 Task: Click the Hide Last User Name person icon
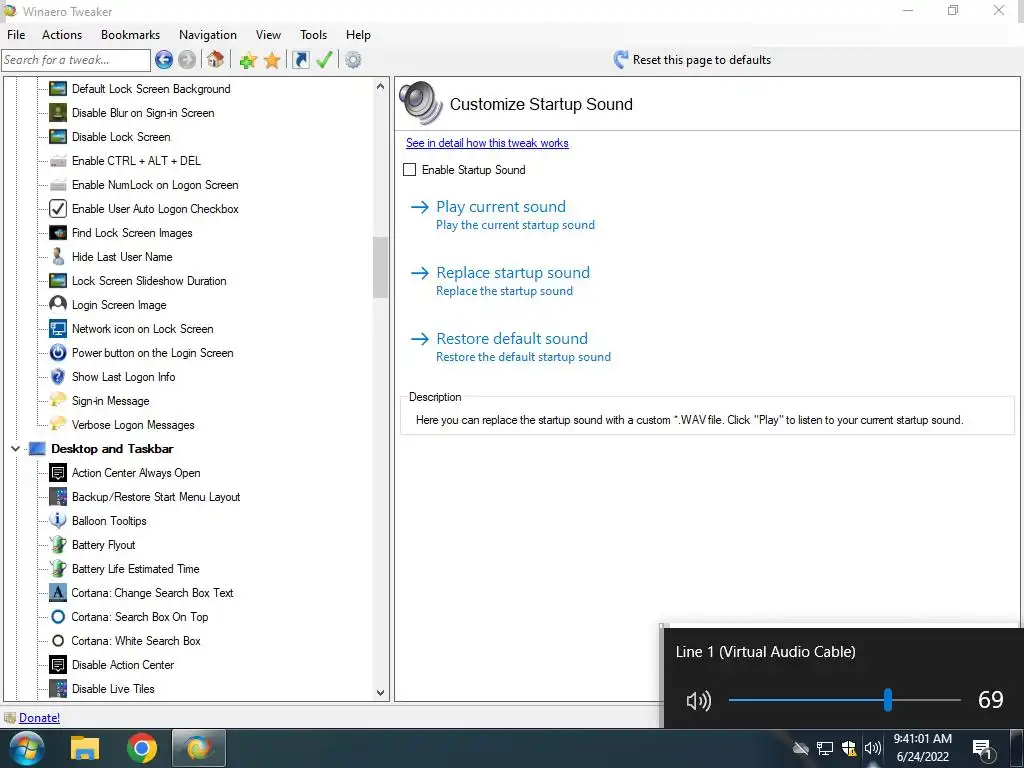pos(58,257)
